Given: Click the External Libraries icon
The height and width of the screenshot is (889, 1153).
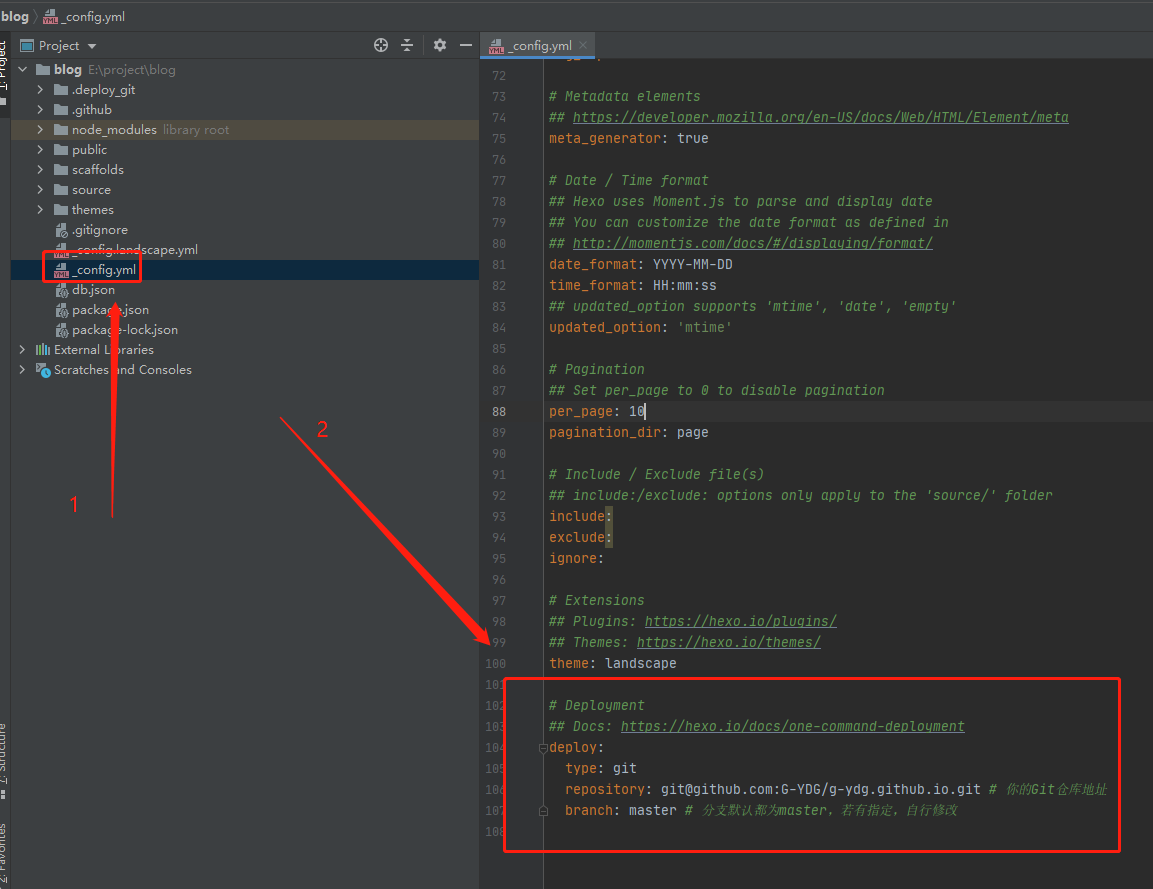Looking at the screenshot, I should click(43, 349).
